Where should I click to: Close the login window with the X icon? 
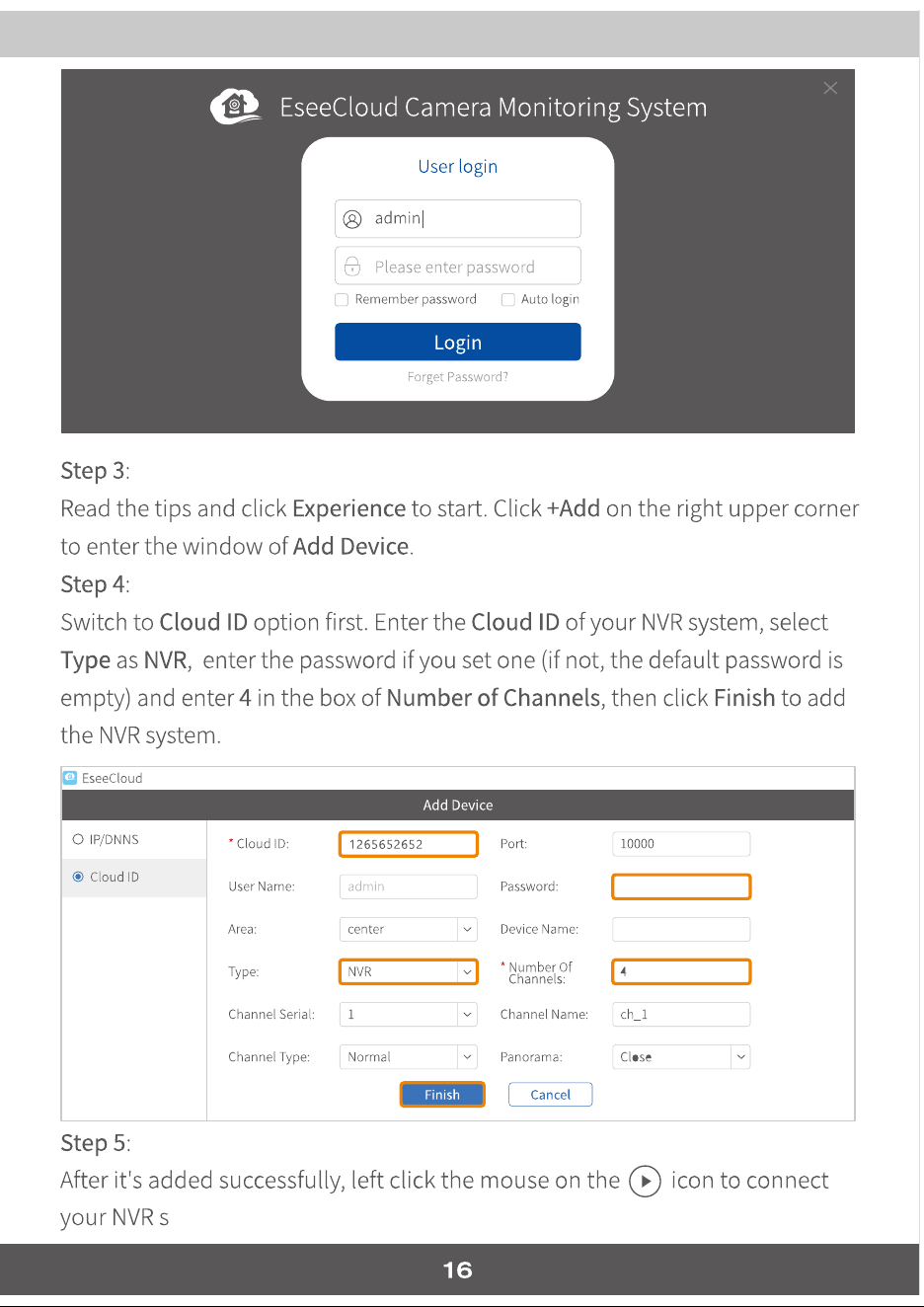coord(830,88)
